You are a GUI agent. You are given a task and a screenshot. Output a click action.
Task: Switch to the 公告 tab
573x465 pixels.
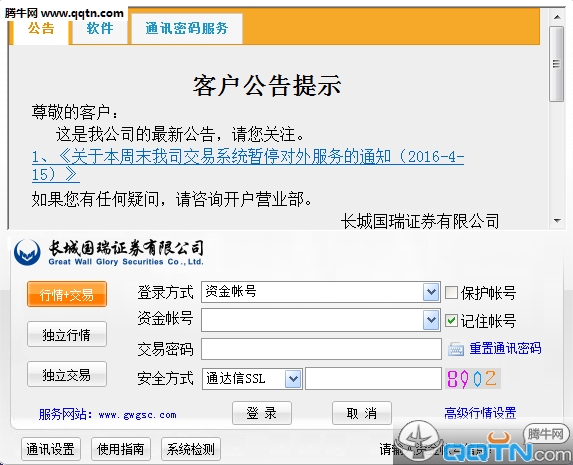tap(41, 29)
